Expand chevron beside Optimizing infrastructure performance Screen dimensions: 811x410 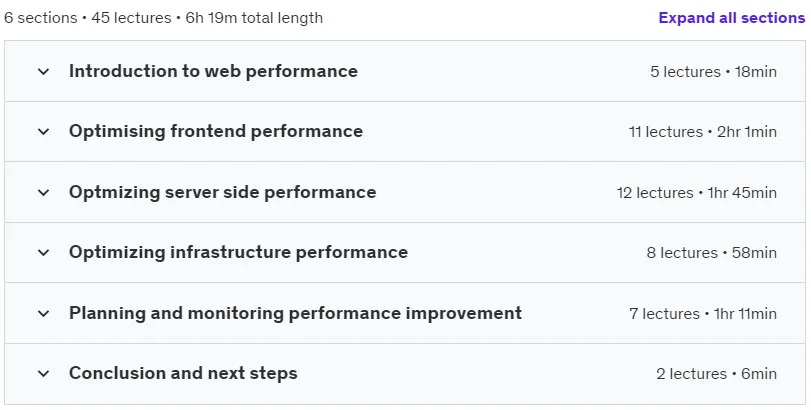(44, 252)
